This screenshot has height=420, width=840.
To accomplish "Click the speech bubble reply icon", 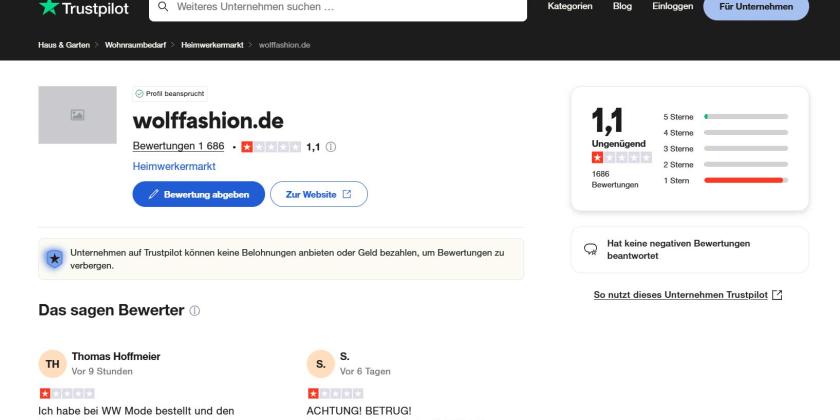I will [590, 249].
